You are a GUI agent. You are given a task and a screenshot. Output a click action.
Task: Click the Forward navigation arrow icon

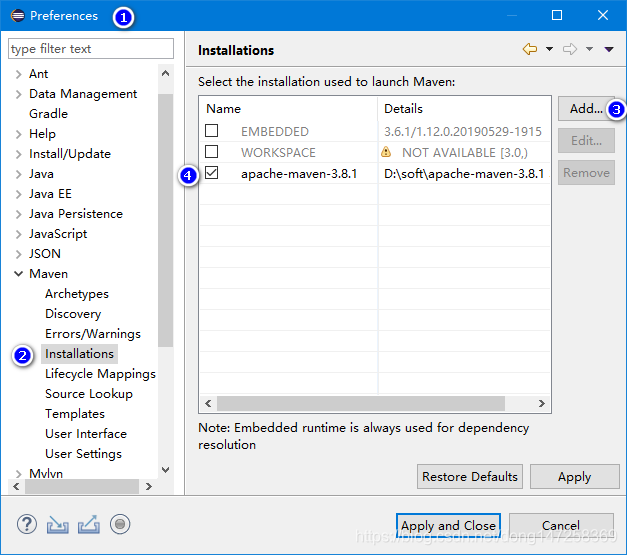click(570, 49)
